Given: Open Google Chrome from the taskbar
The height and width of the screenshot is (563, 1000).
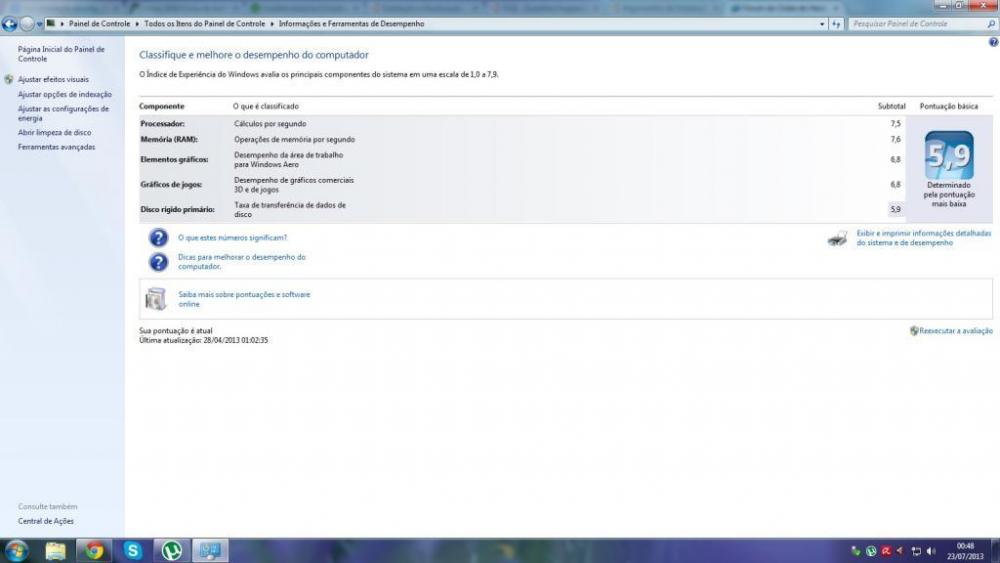Looking at the screenshot, I should (x=94, y=550).
